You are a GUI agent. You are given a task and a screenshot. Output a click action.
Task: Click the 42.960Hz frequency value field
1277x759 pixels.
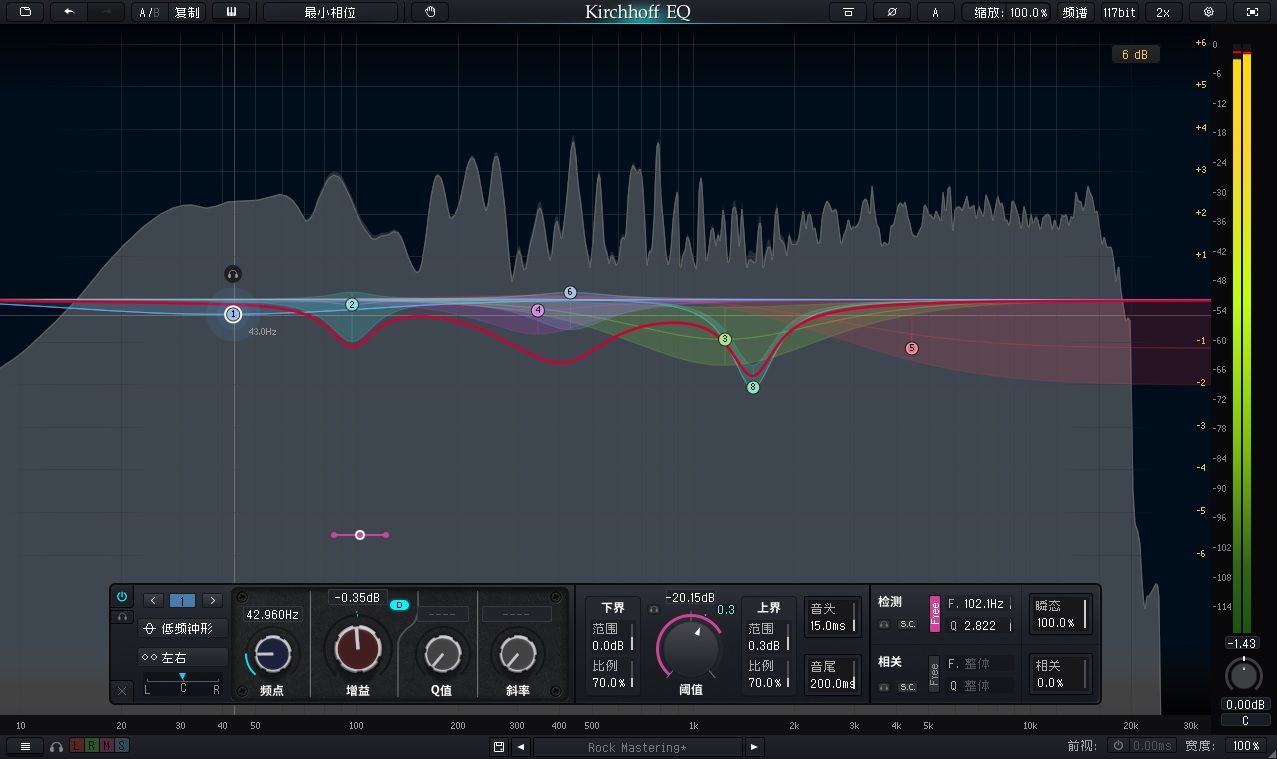pyautogui.click(x=272, y=614)
